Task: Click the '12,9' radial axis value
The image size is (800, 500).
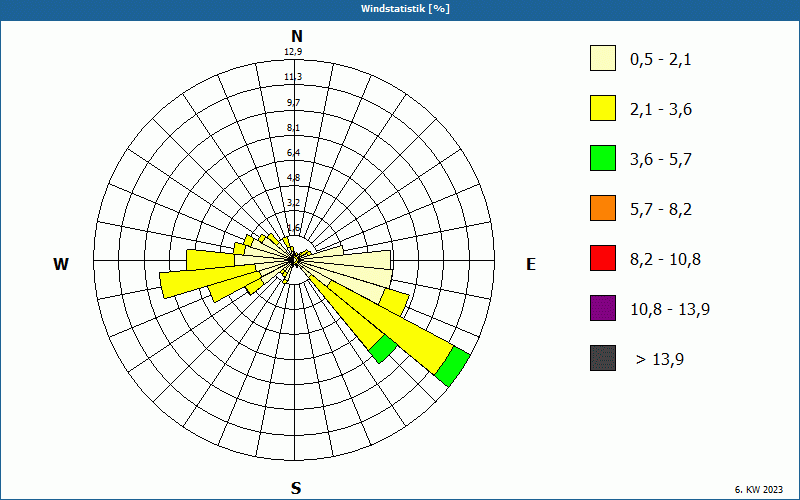Action: tap(293, 52)
